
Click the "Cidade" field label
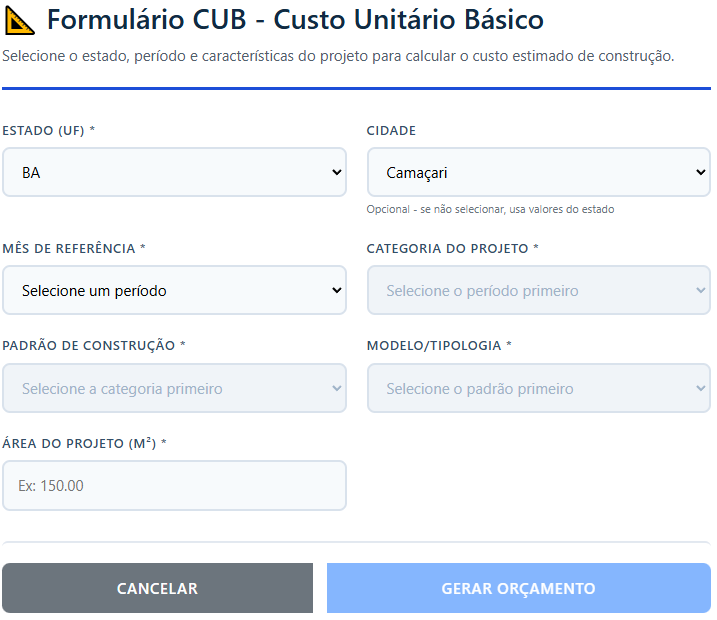point(391,131)
